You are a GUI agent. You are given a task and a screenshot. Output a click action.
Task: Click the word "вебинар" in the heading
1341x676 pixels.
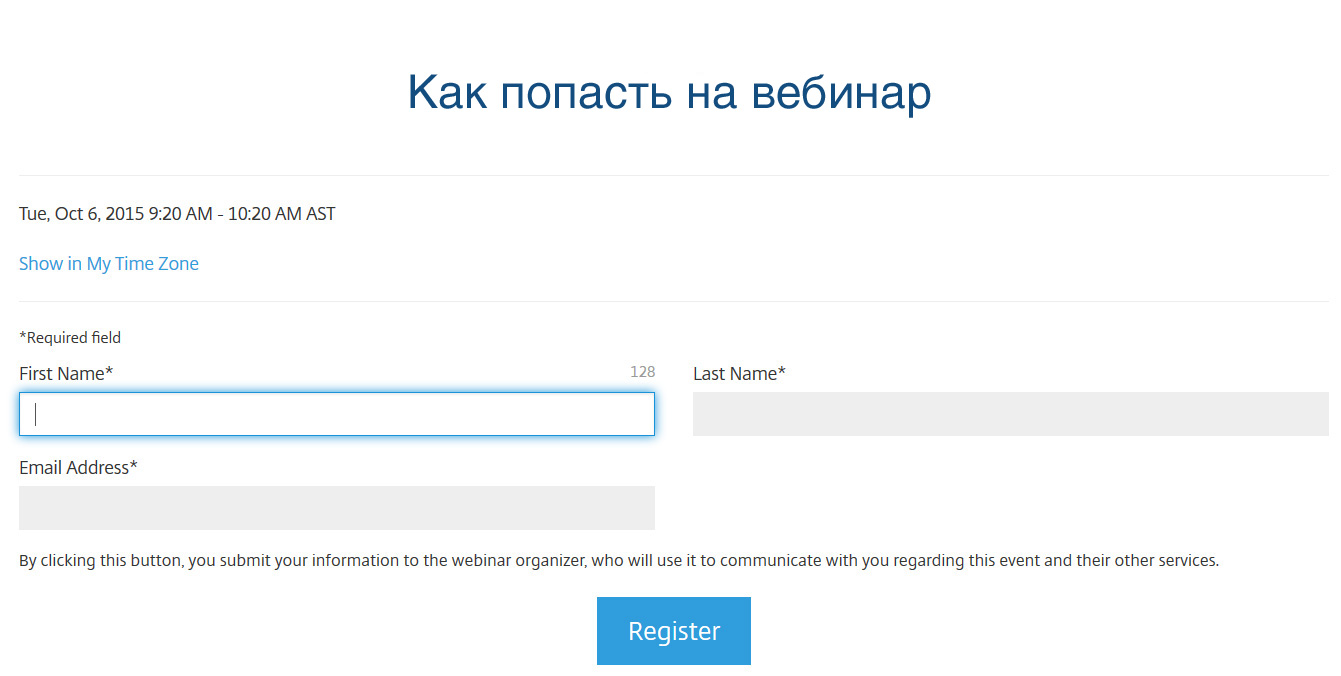click(x=841, y=93)
